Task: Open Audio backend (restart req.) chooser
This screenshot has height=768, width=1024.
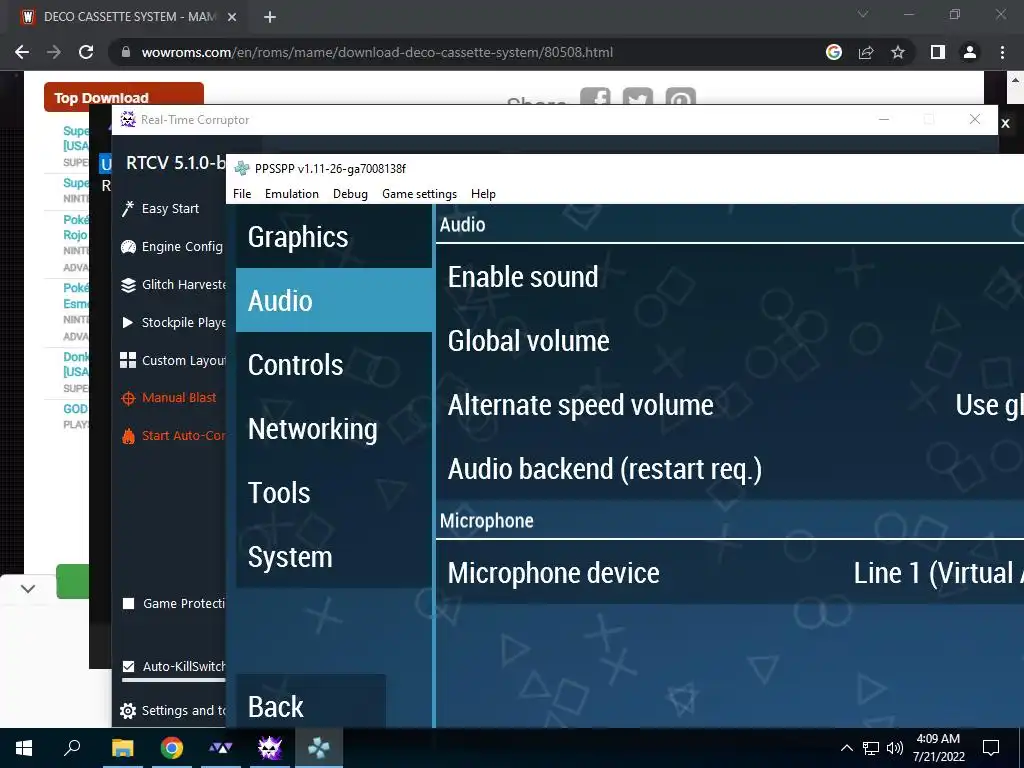Action: click(x=729, y=469)
